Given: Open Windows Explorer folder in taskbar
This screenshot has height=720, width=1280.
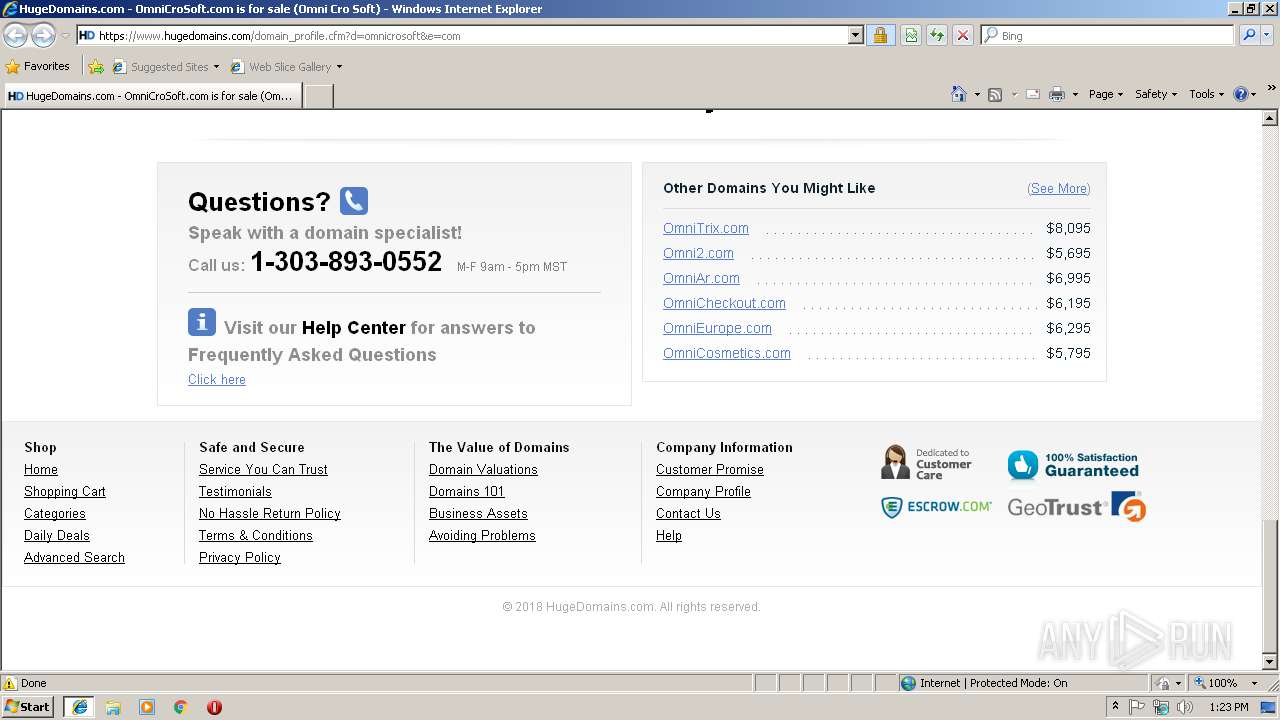Looking at the screenshot, I should click(x=113, y=707).
